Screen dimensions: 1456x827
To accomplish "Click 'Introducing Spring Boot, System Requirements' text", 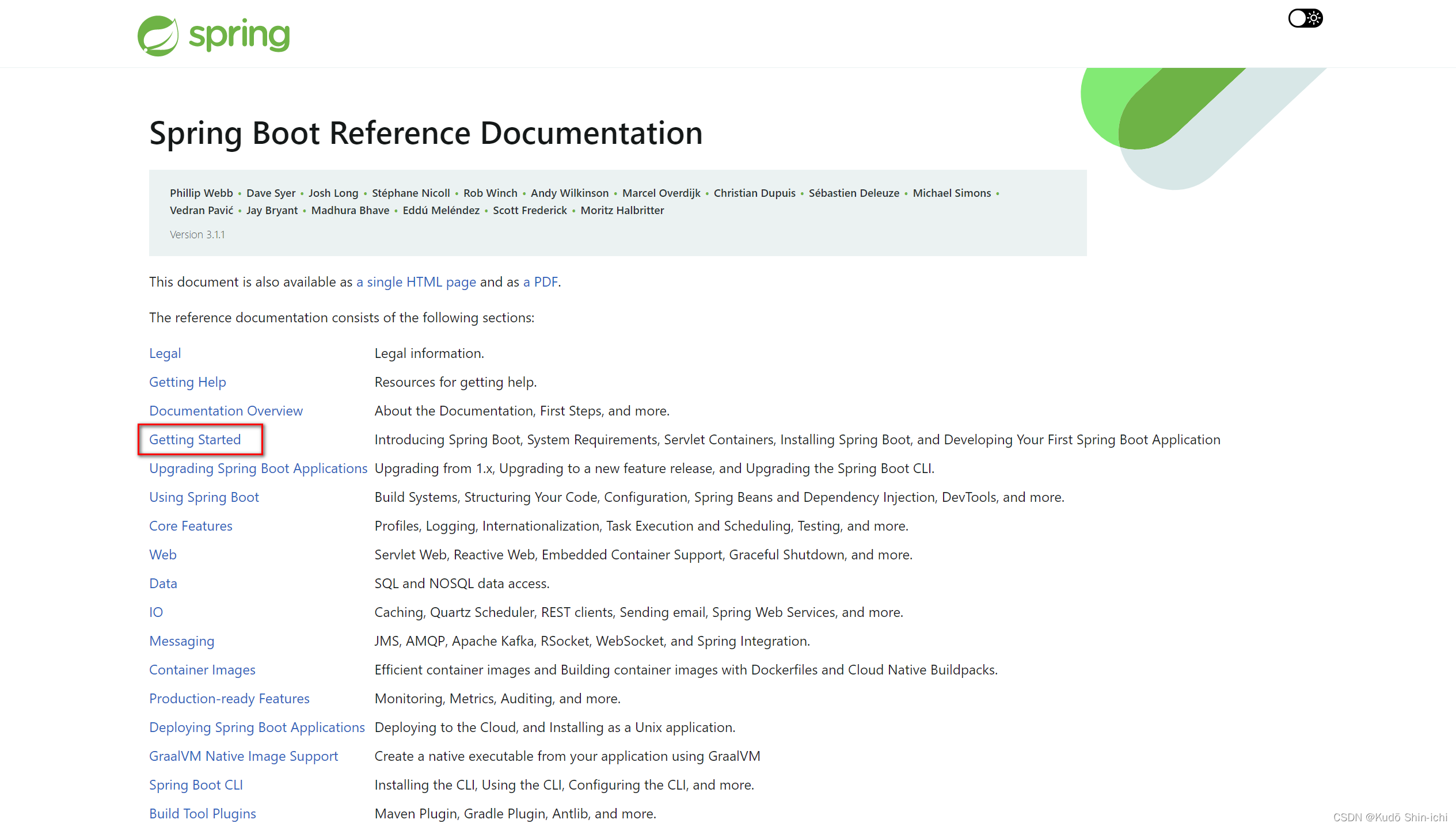I will pos(797,440).
